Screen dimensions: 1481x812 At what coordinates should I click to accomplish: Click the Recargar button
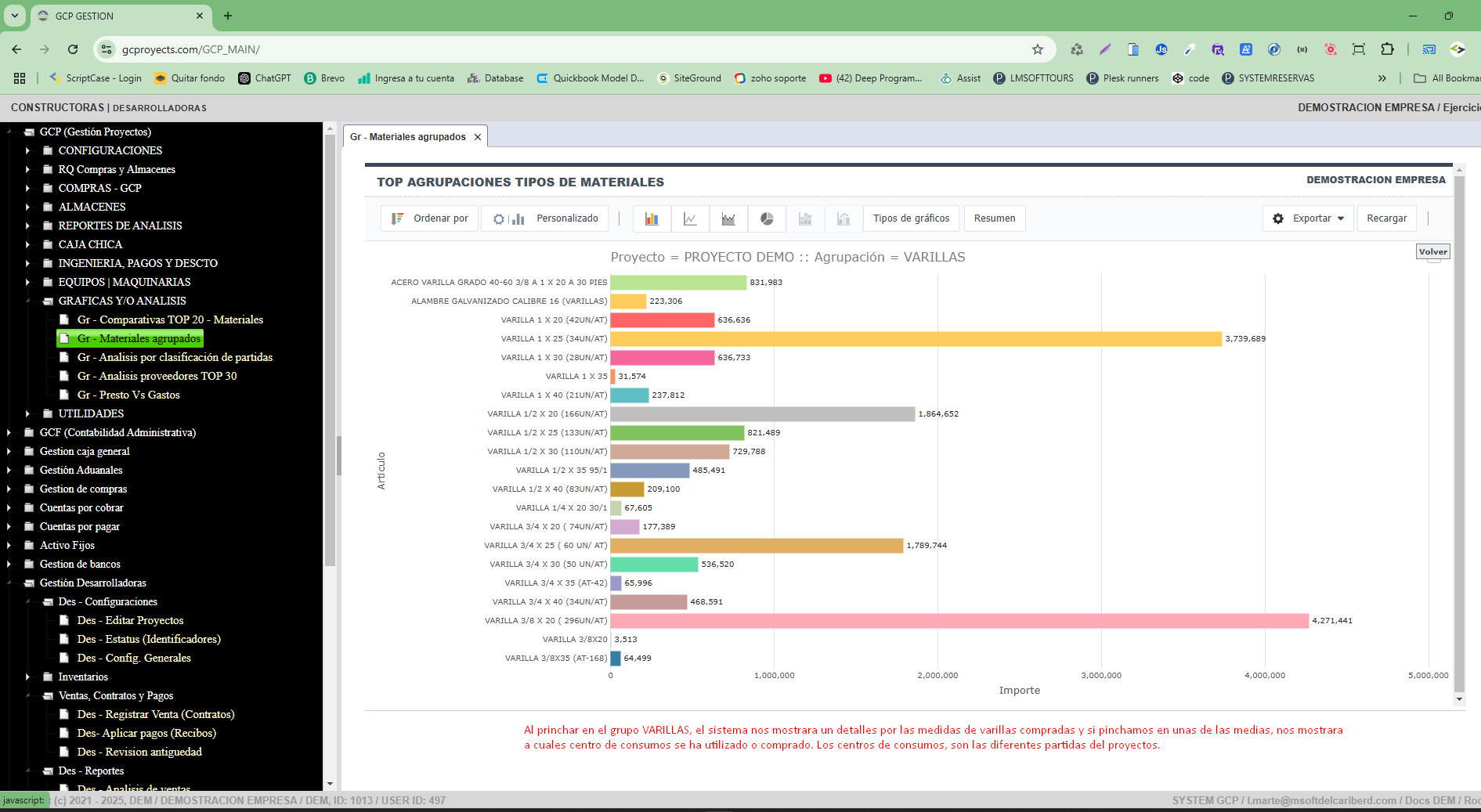pos(1386,218)
